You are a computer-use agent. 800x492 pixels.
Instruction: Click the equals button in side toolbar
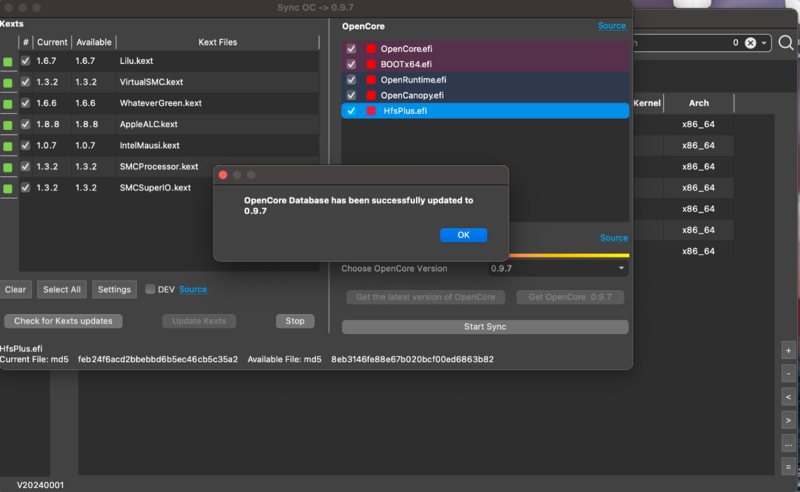(788, 467)
